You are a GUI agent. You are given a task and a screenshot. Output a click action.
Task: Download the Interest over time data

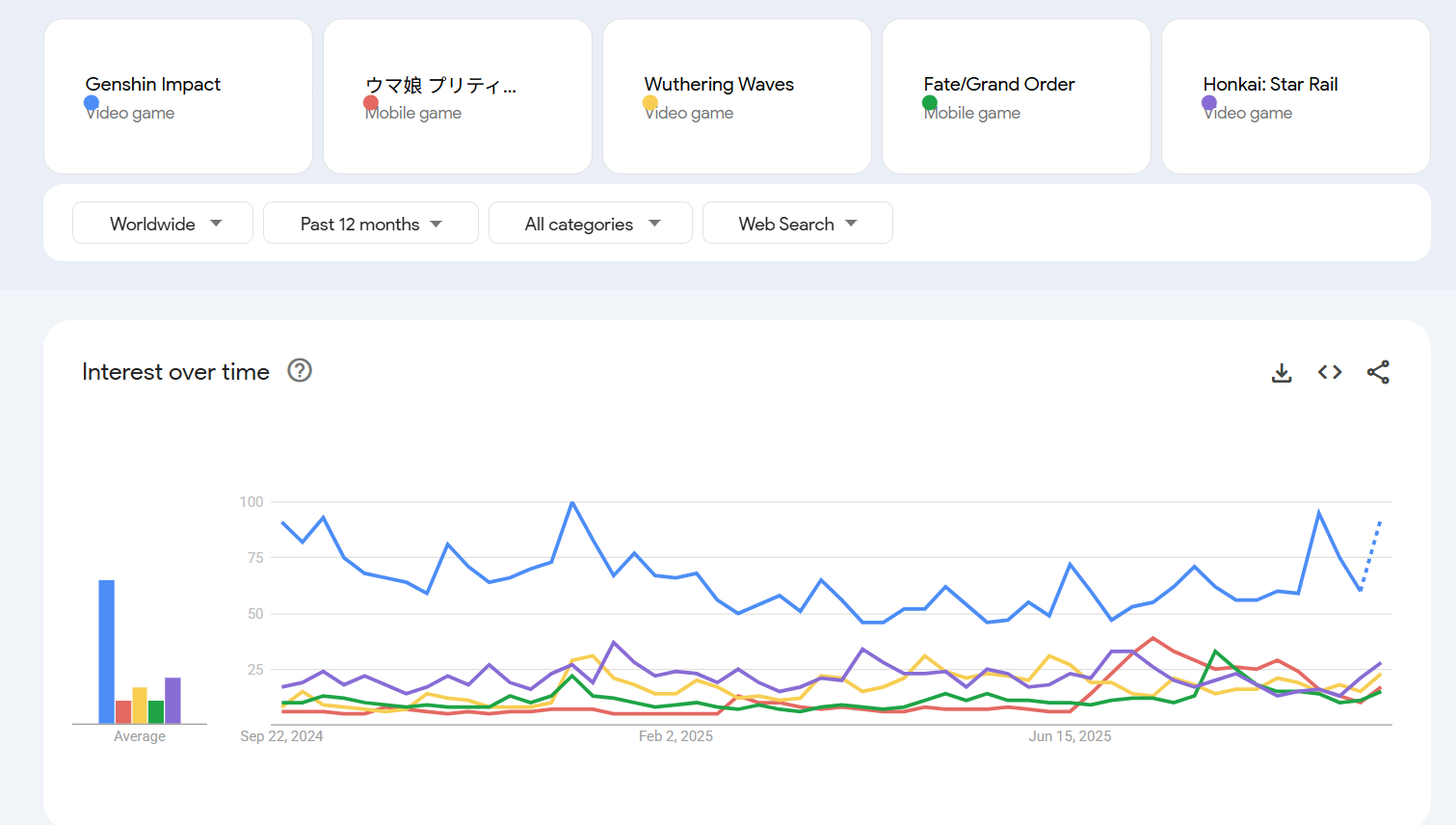(1282, 372)
